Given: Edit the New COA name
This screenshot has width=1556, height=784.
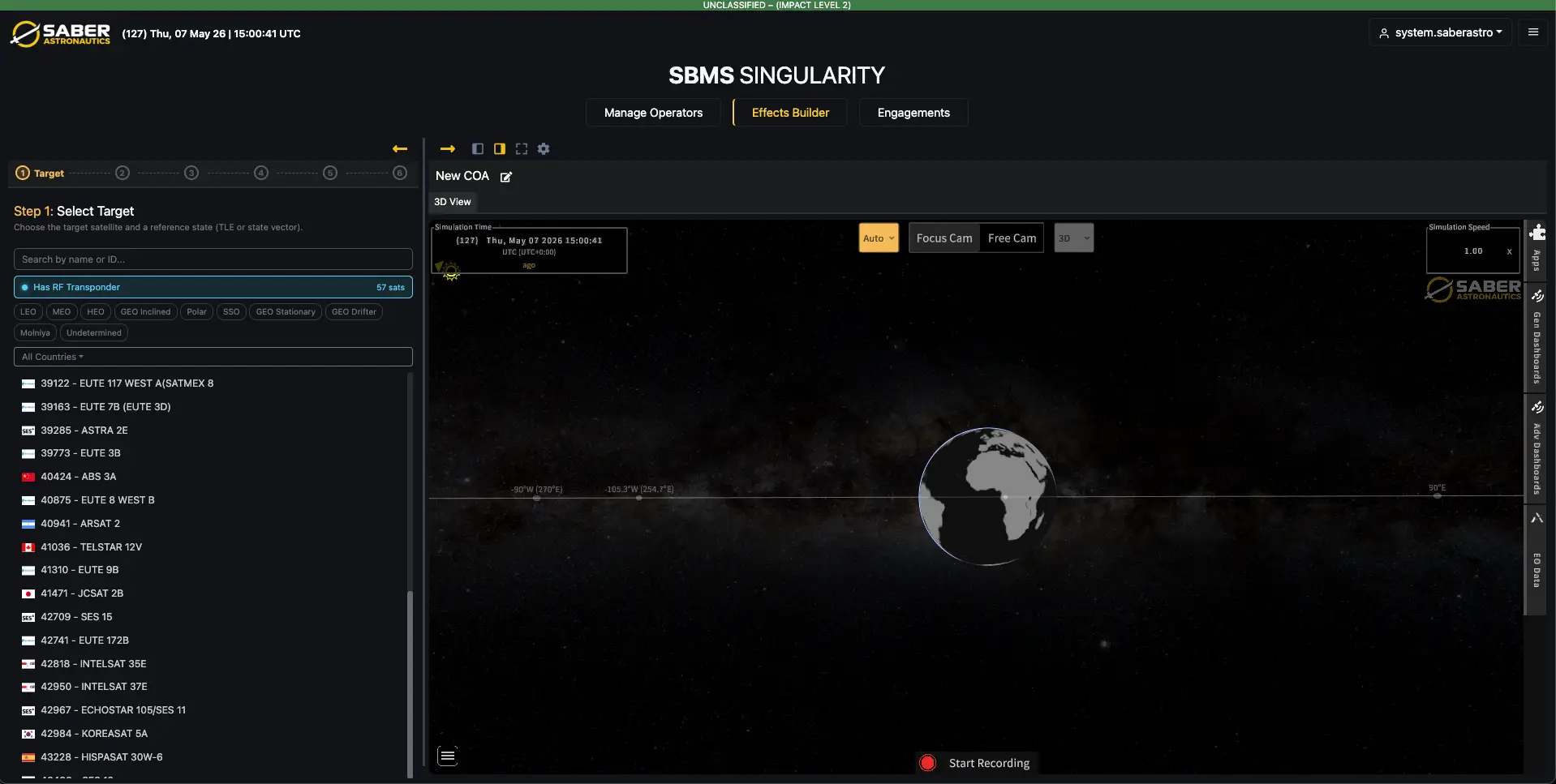Looking at the screenshot, I should point(506,177).
